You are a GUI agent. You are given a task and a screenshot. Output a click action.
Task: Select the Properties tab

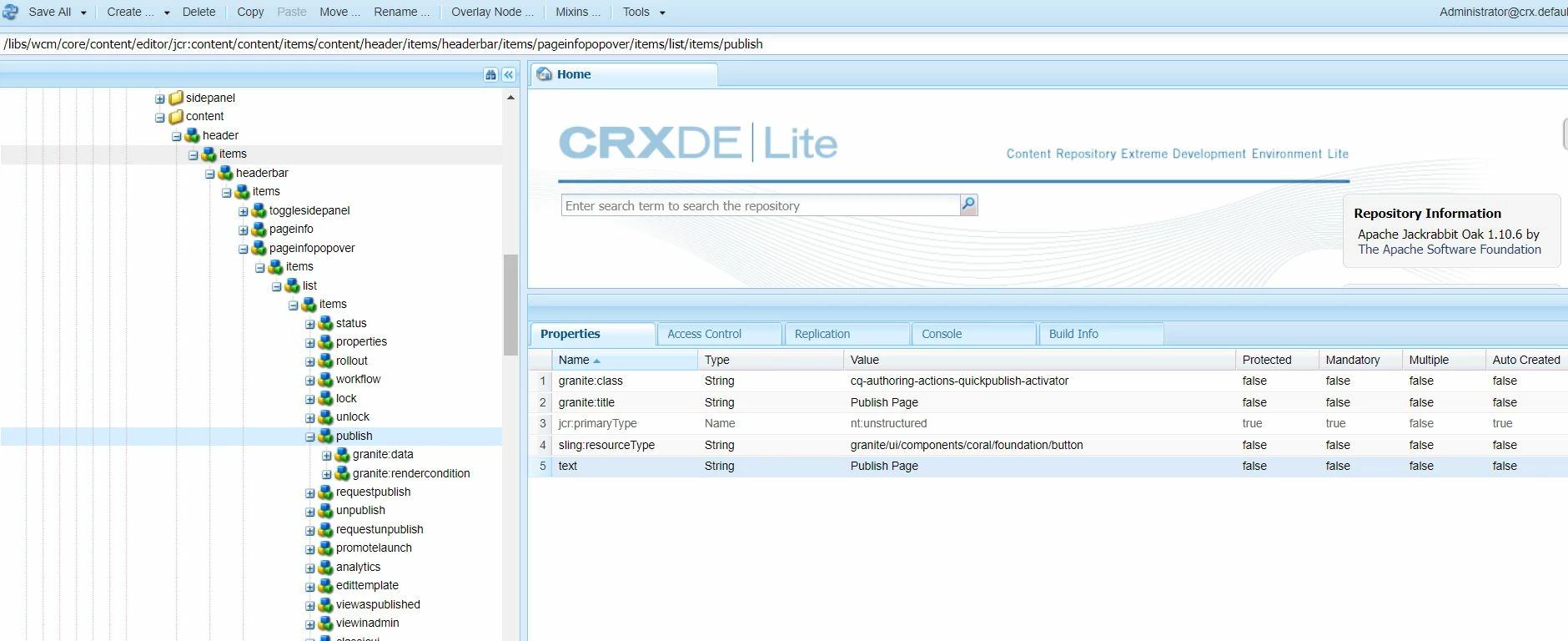(592, 334)
